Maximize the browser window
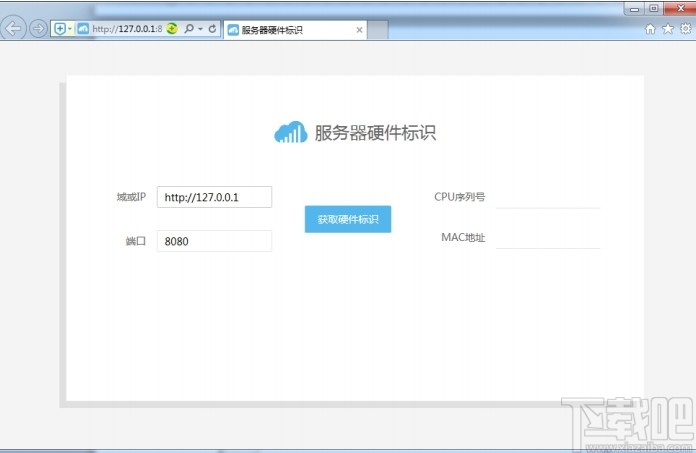The height and width of the screenshot is (453, 696). (x=653, y=8)
